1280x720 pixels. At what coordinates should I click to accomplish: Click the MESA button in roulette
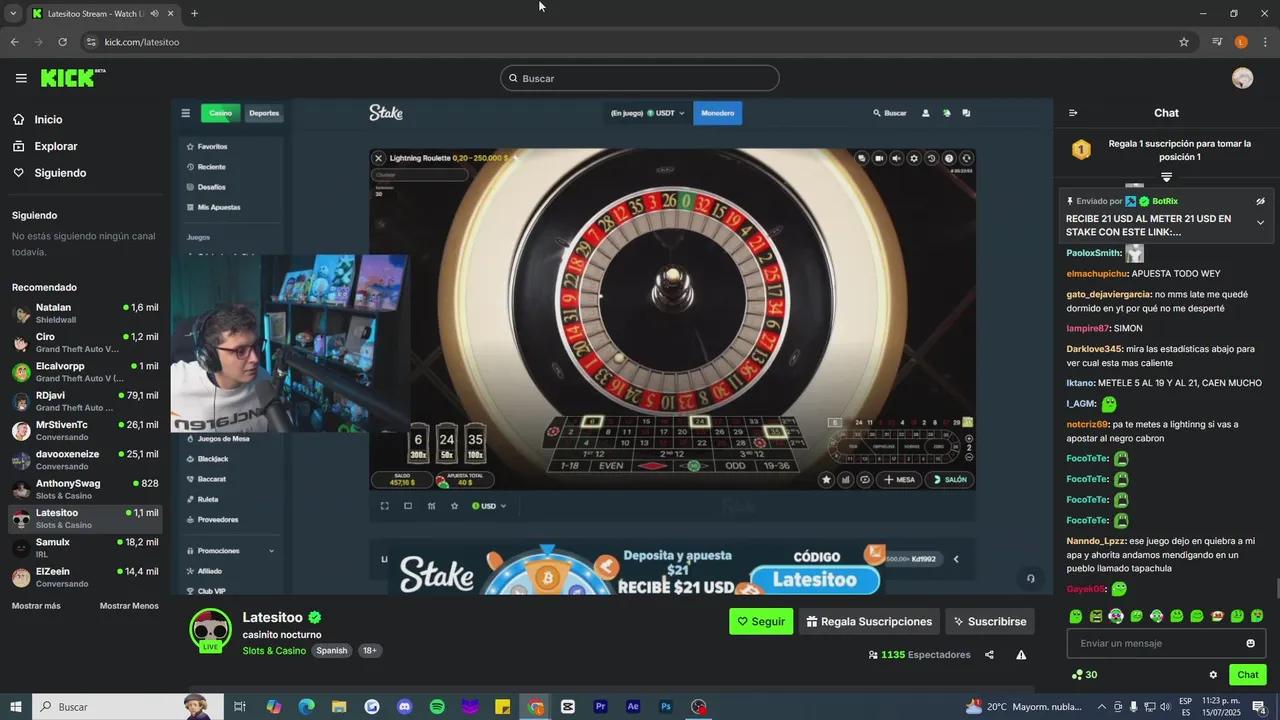click(x=898, y=479)
